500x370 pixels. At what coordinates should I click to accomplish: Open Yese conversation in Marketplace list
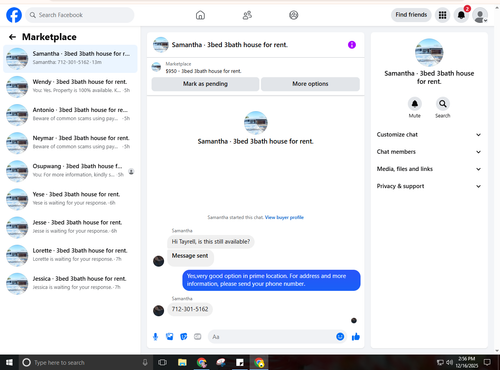(70, 199)
